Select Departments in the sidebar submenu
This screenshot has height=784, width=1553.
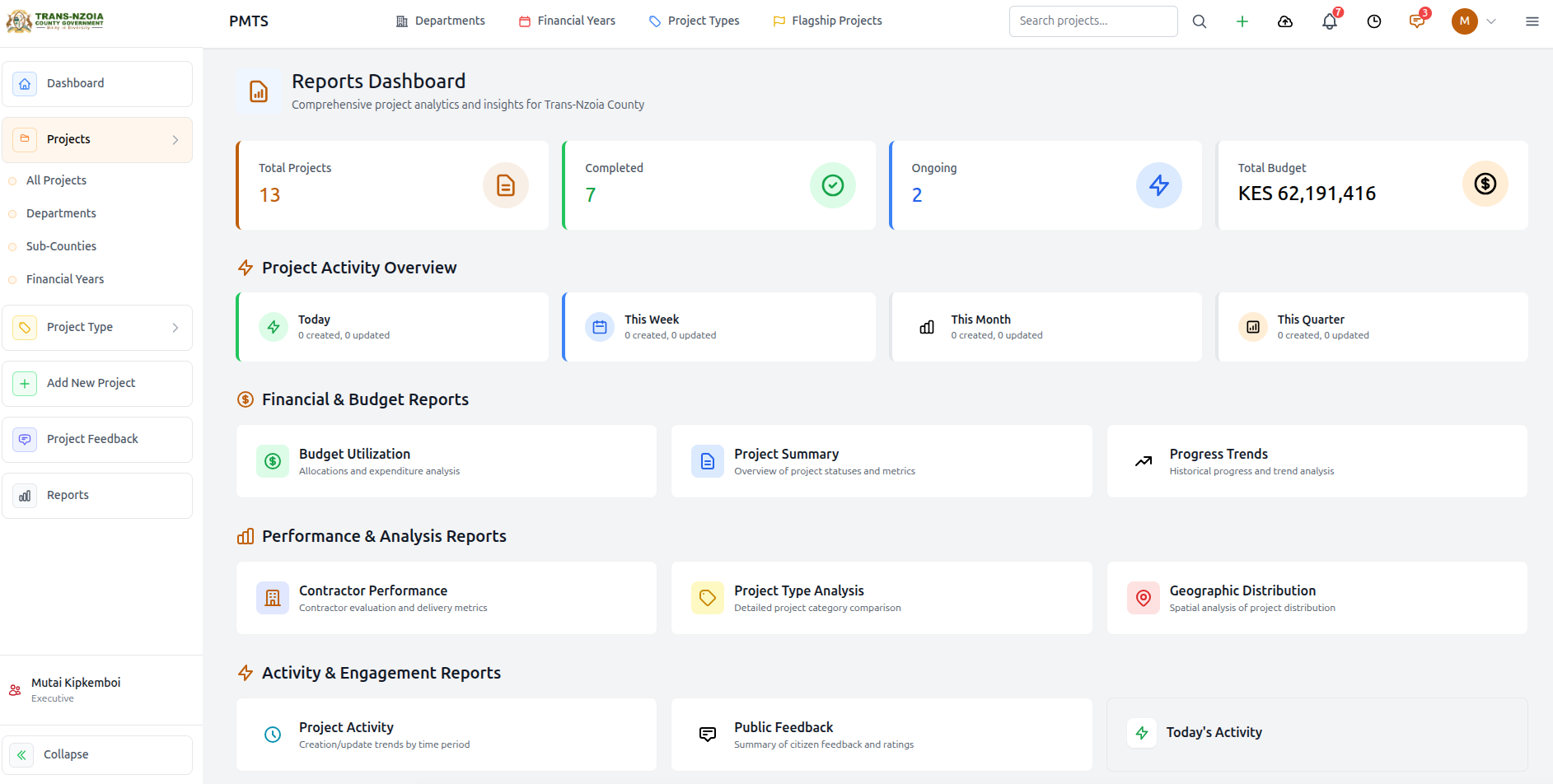pos(61,213)
